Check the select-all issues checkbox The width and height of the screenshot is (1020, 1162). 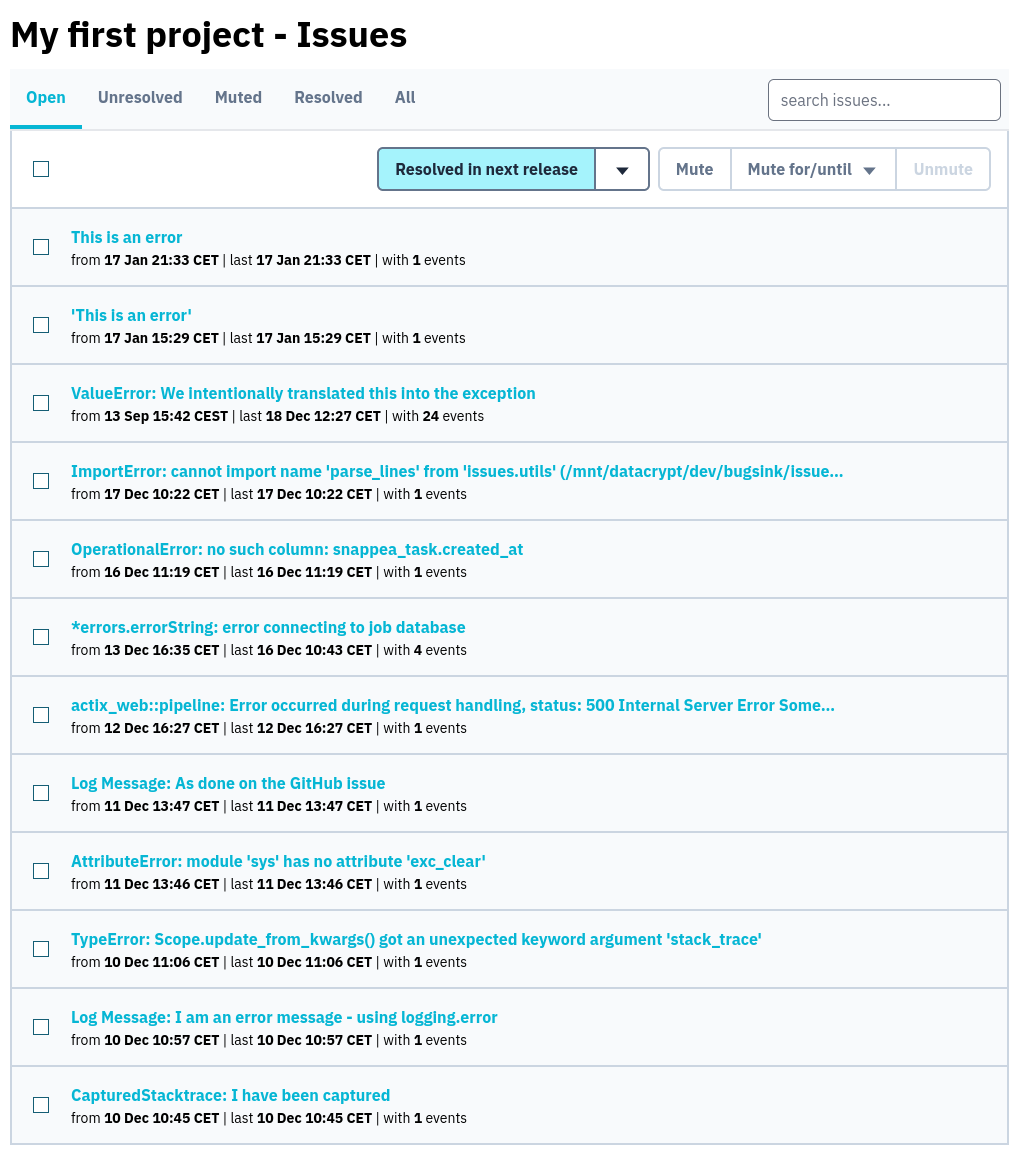click(41, 169)
